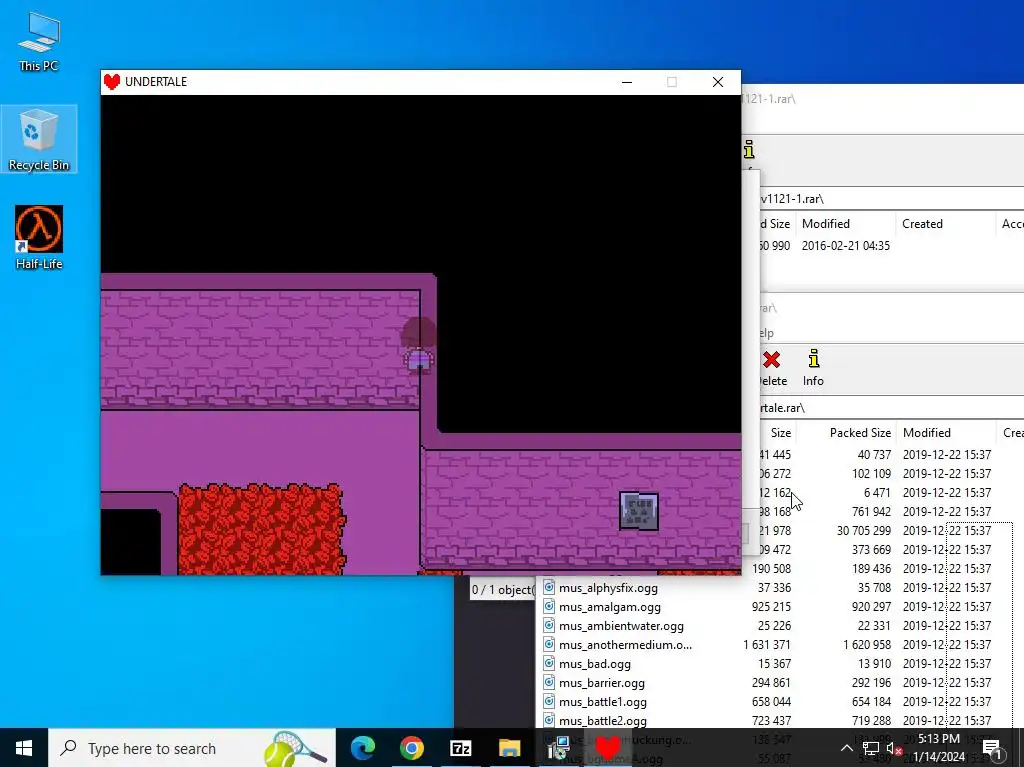
Task: Launch Microsoft Edge from the taskbar
Action: coord(363,748)
